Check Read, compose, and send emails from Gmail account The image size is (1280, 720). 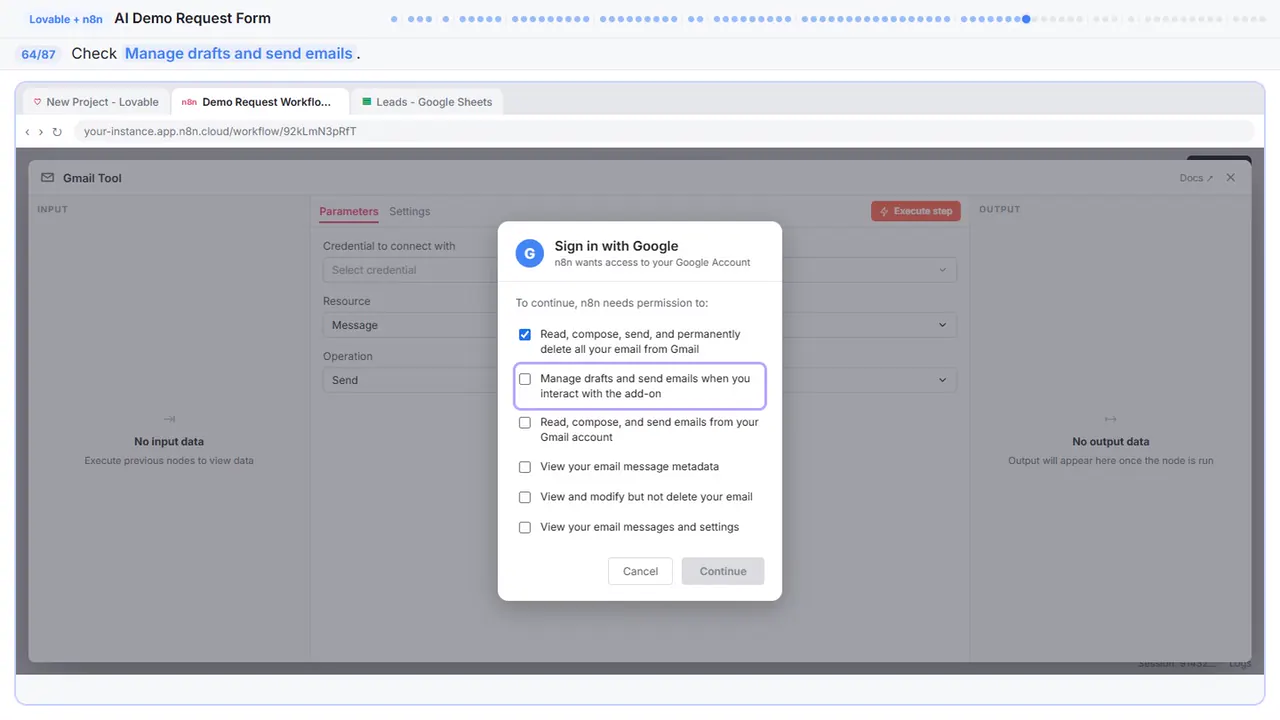pos(525,423)
